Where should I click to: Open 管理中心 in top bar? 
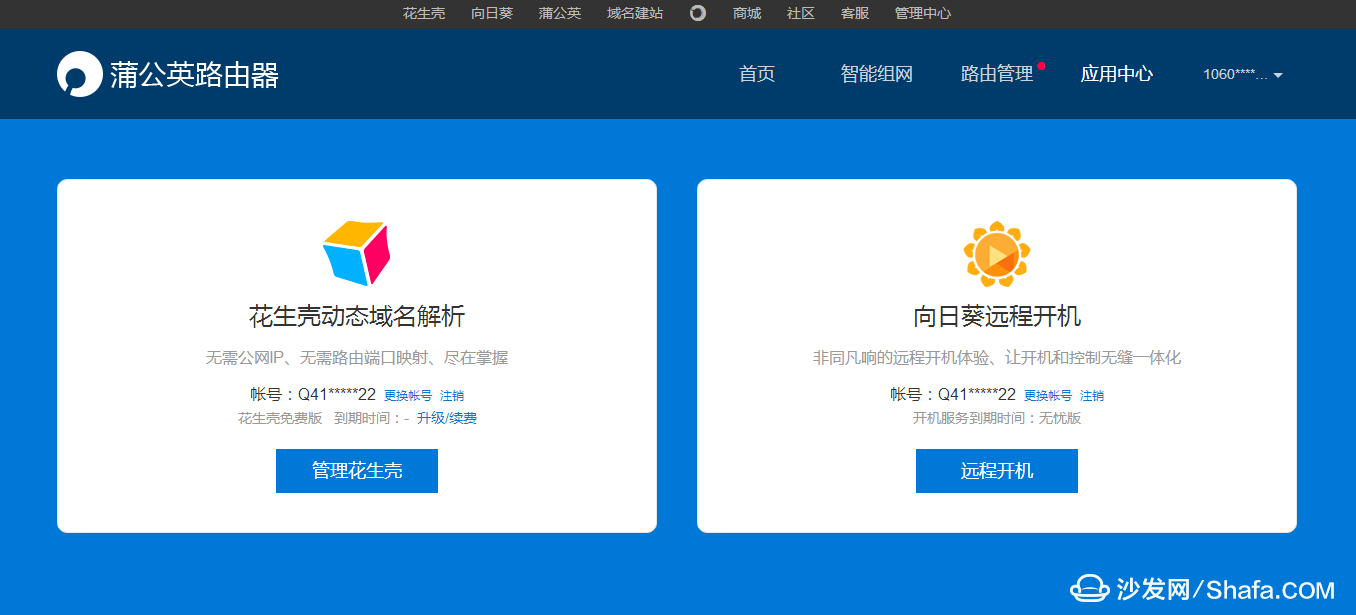point(923,14)
